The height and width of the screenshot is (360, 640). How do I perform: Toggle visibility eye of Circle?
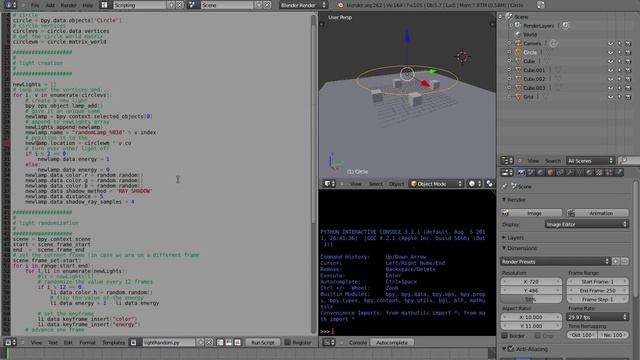(x=611, y=53)
